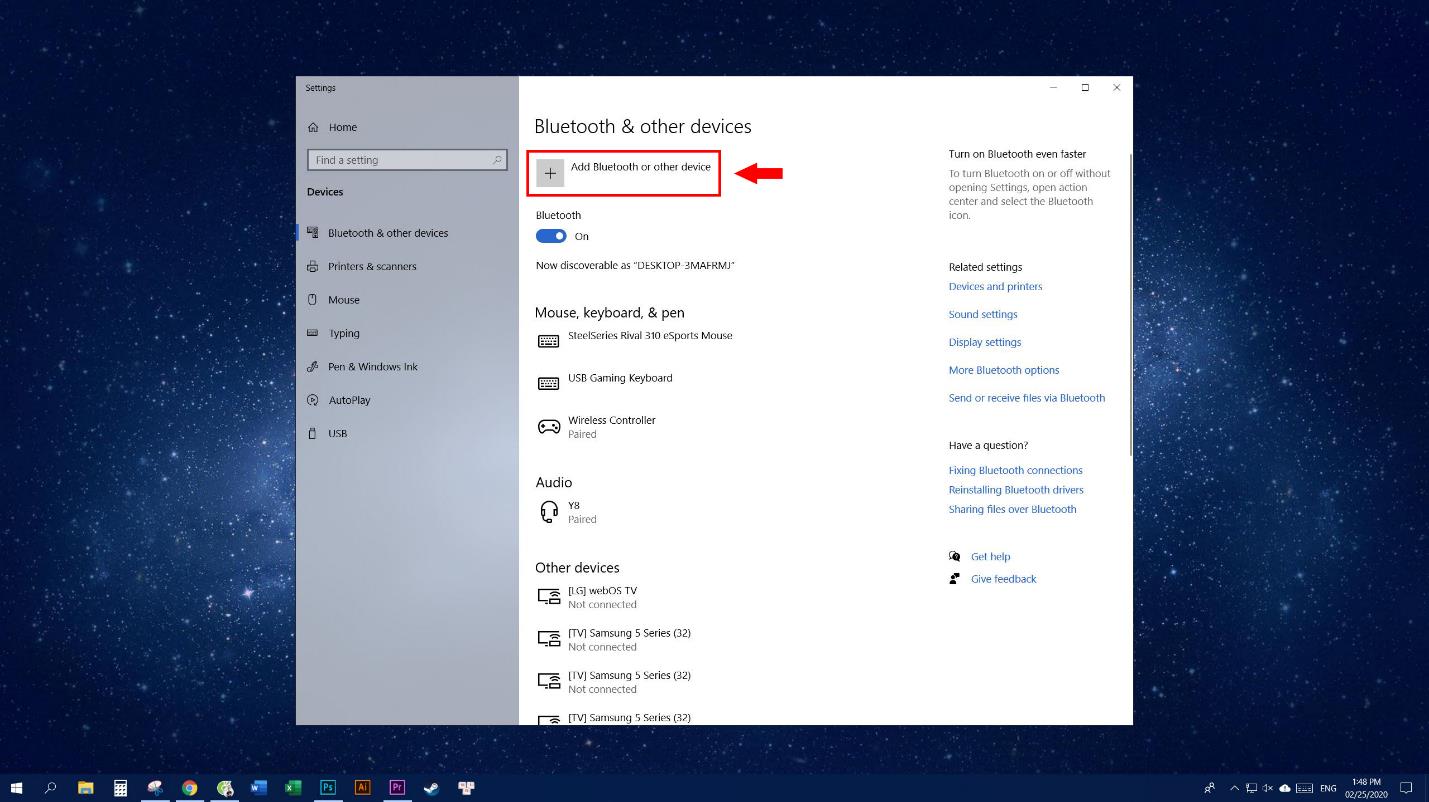The height and width of the screenshot is (802, 1429).
Task: Open Fixing Bluetooth connections help link
Action: [1016, 471]
